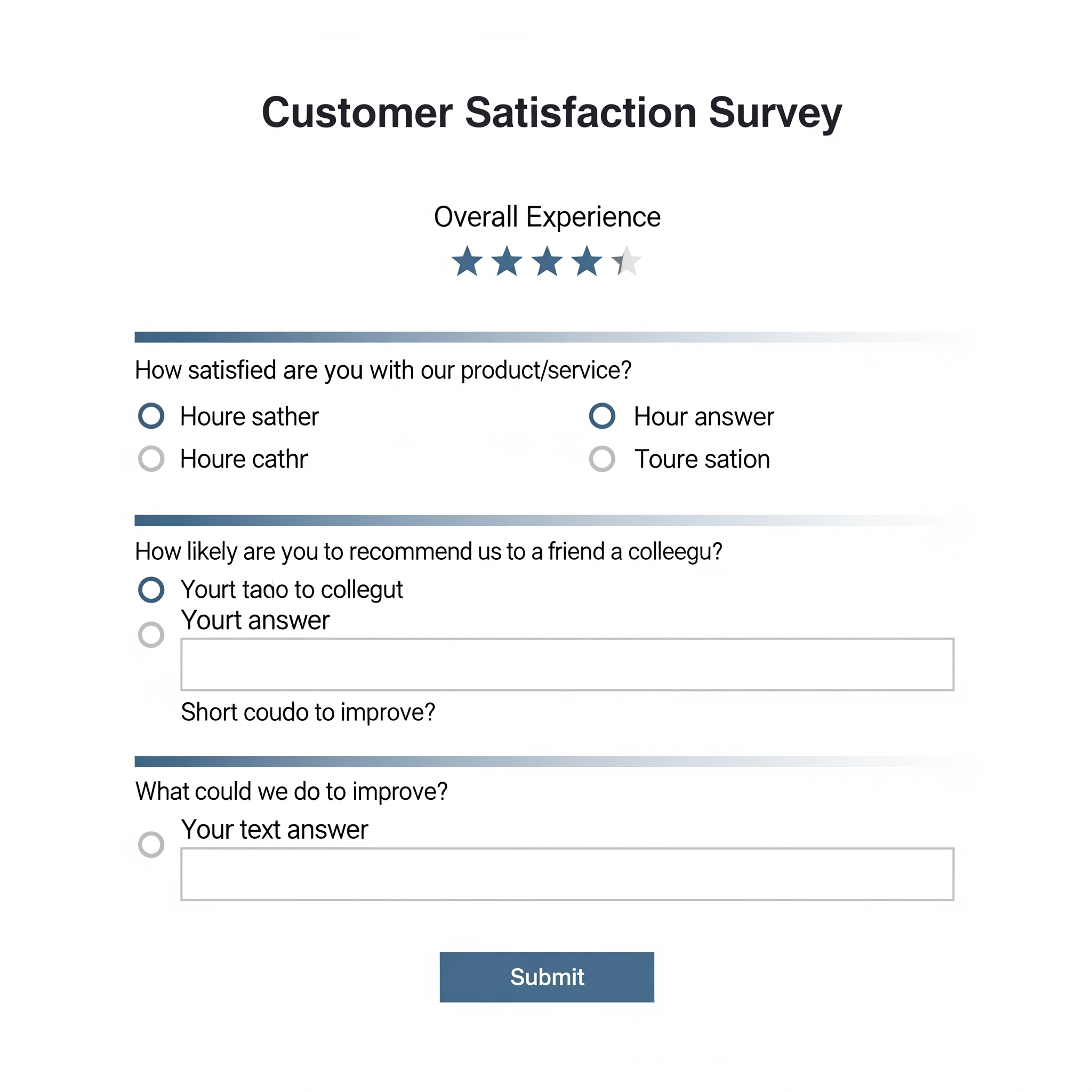Set rating to three stars
This screenshot has width=1092, height=1092.
[547, 262]
